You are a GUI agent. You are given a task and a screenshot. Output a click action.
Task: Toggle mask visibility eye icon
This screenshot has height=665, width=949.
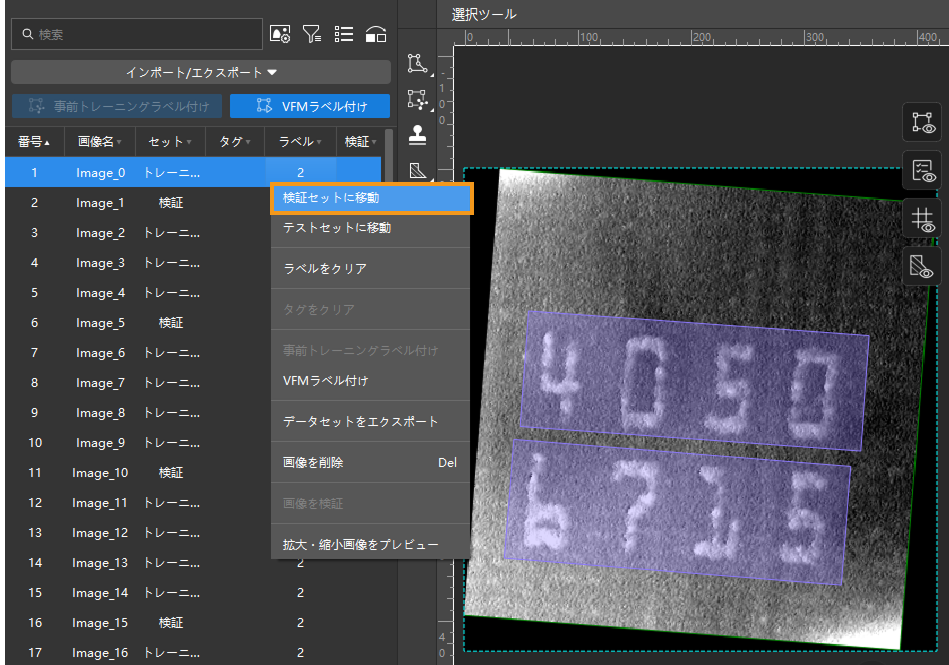pos(921,265)
